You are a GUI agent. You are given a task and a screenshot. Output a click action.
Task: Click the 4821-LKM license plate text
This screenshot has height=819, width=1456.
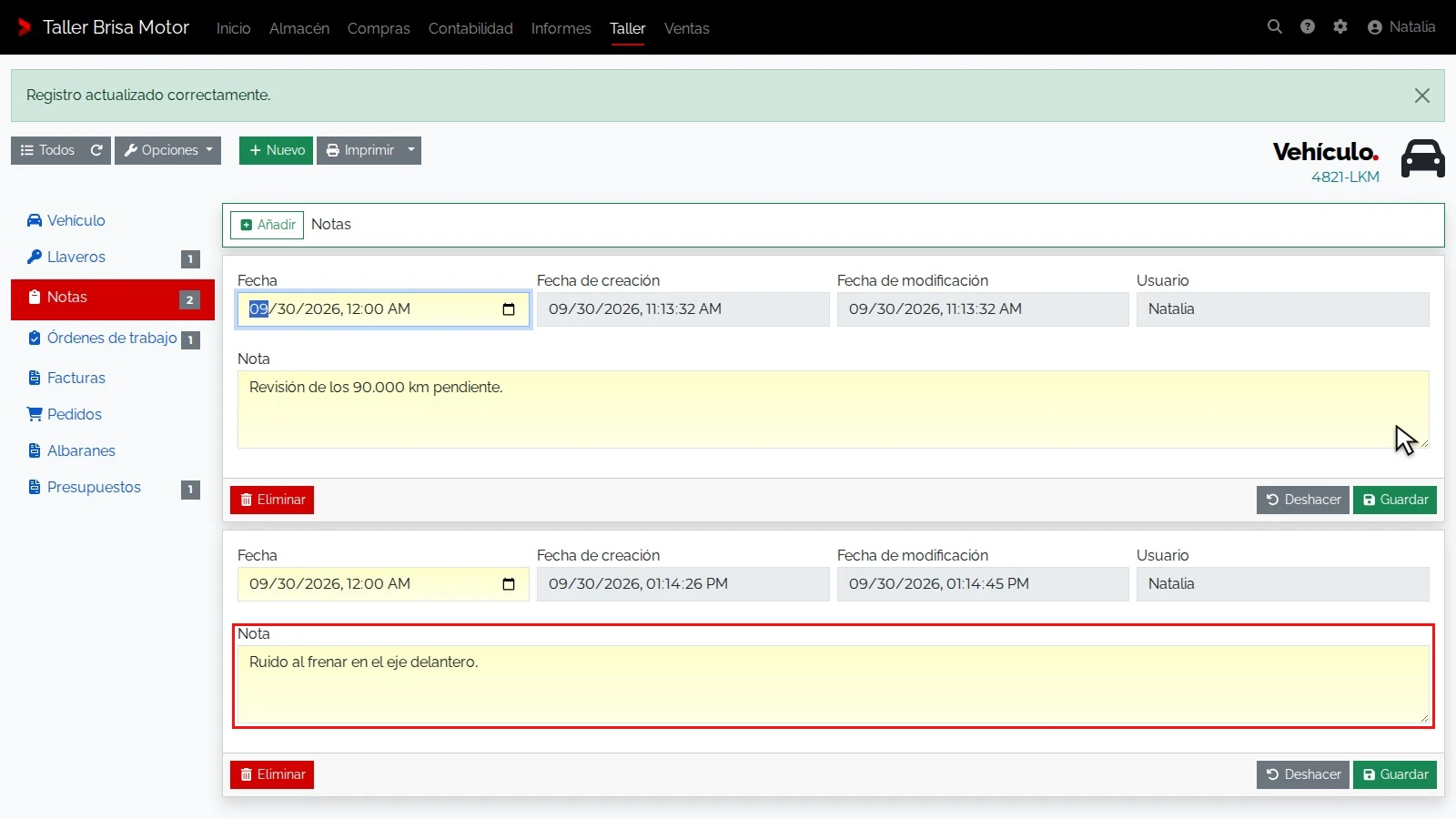coord(1345,177)
